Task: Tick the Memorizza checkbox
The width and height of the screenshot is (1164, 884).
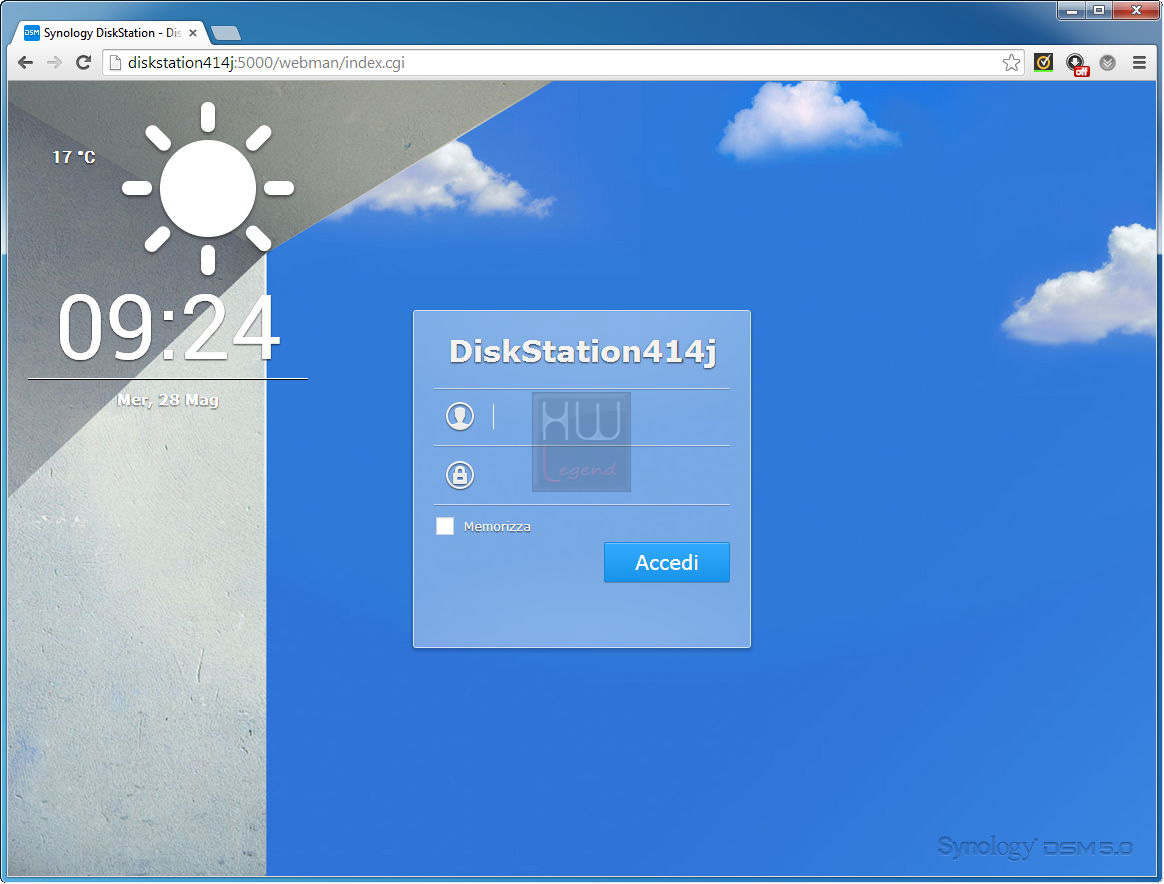Action: (445, 526)
